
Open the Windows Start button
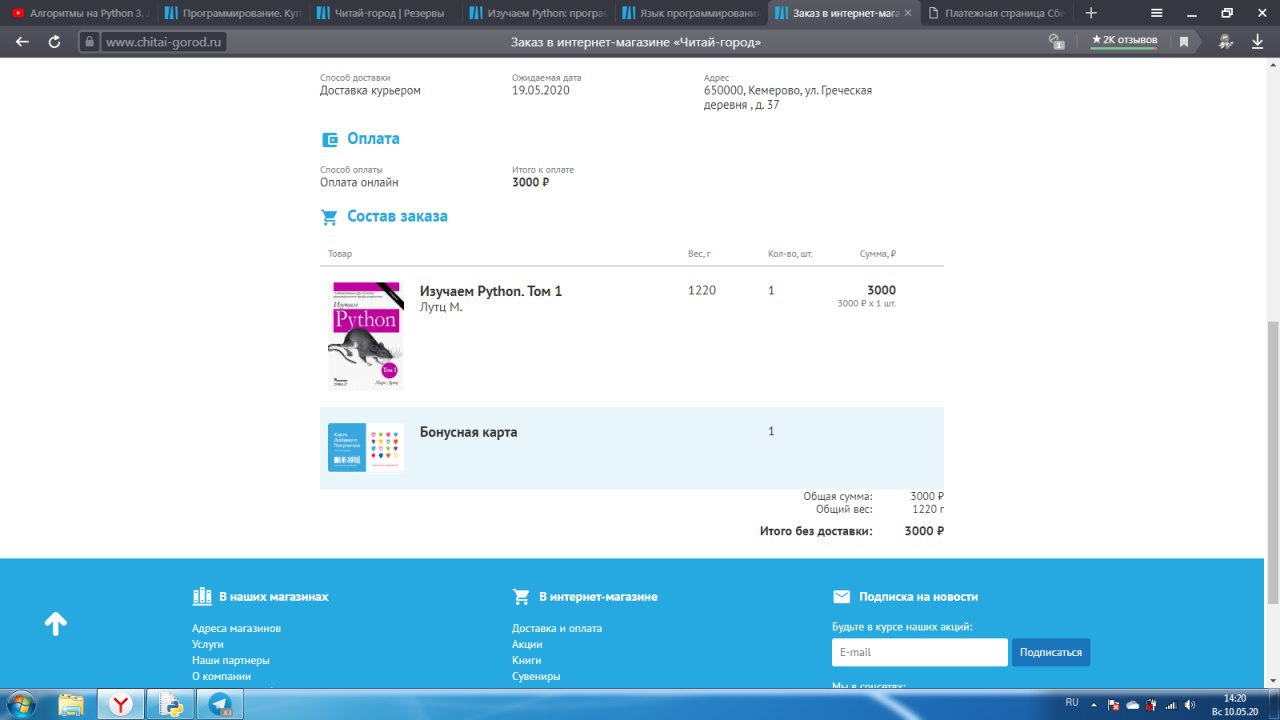click(x=20, y=705)
